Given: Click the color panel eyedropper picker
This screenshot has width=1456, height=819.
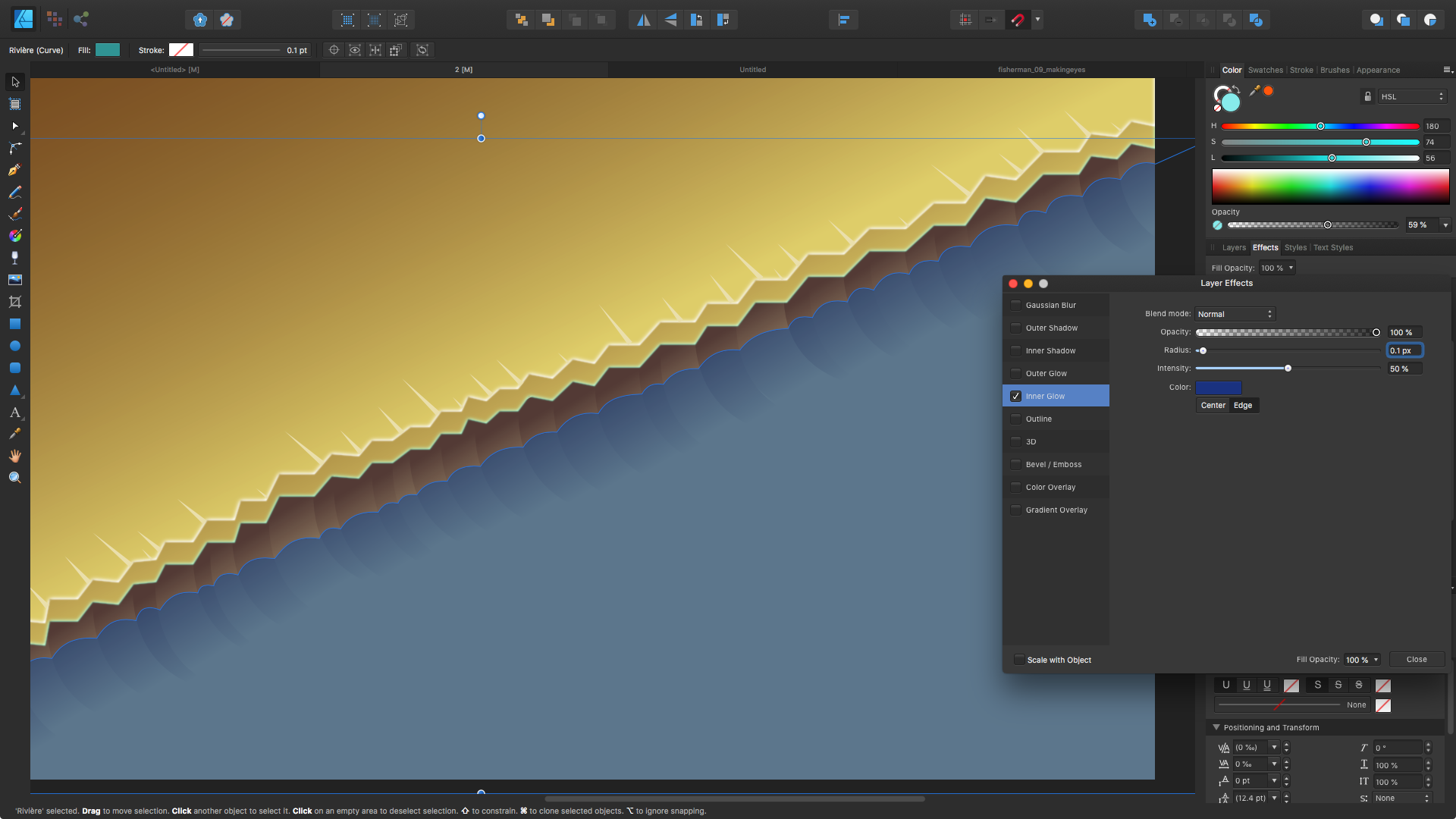Looking at the screenshot, I should (1255, 91).
